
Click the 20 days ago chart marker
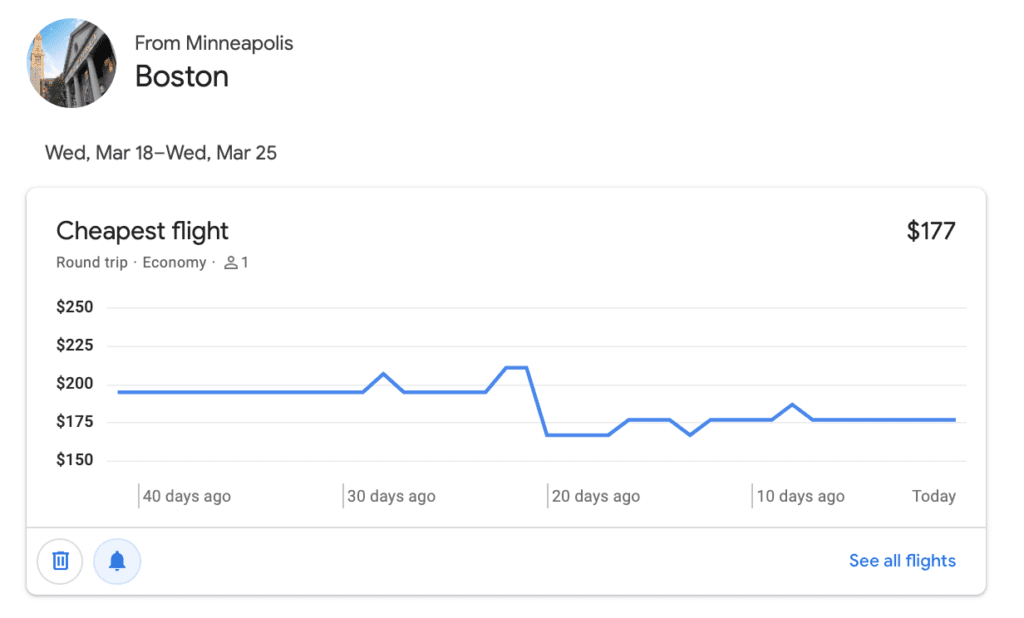pyautogui.click(x=595, y=496)
